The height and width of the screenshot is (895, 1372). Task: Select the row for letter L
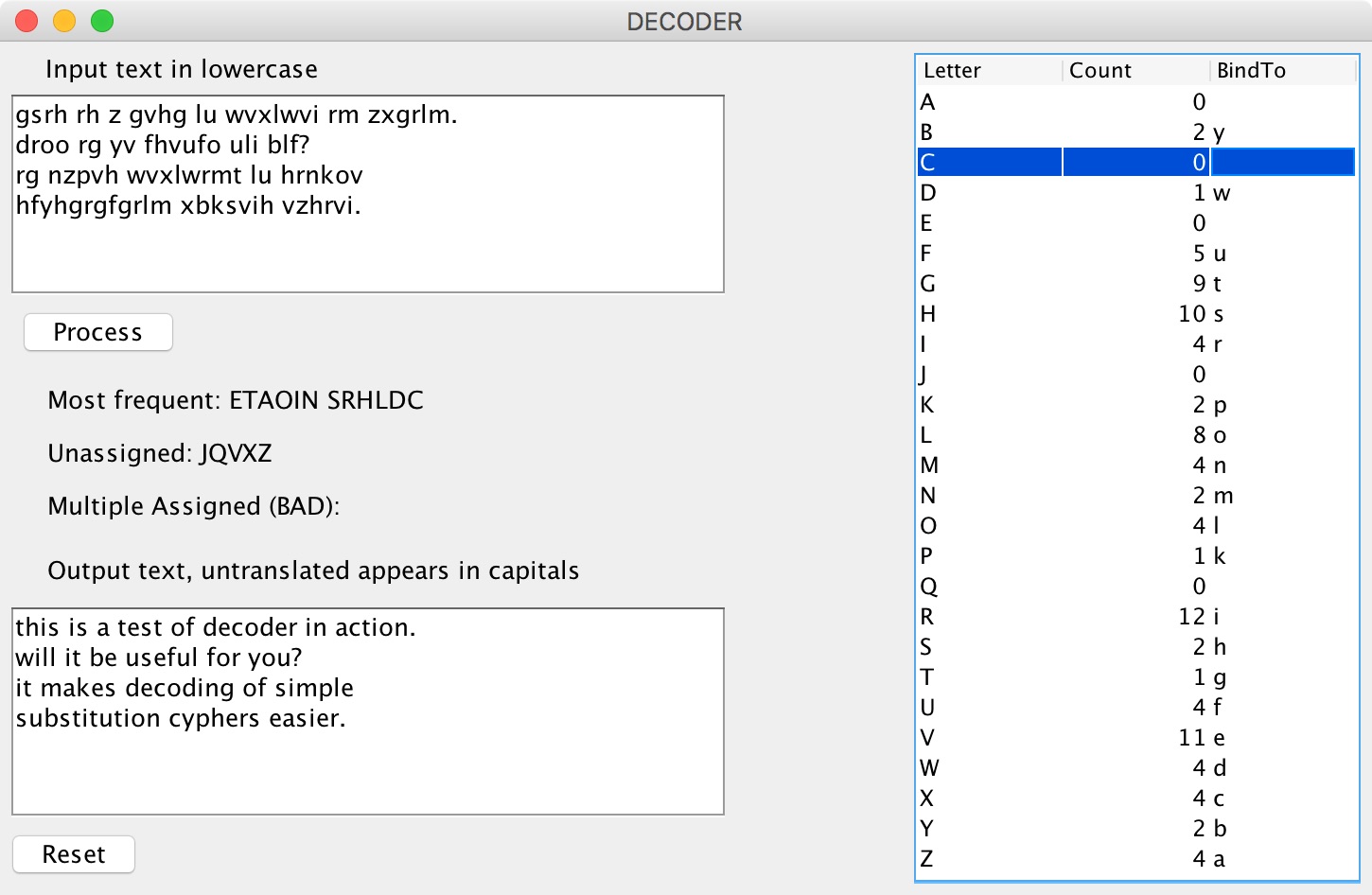click(x=989, y=435)
